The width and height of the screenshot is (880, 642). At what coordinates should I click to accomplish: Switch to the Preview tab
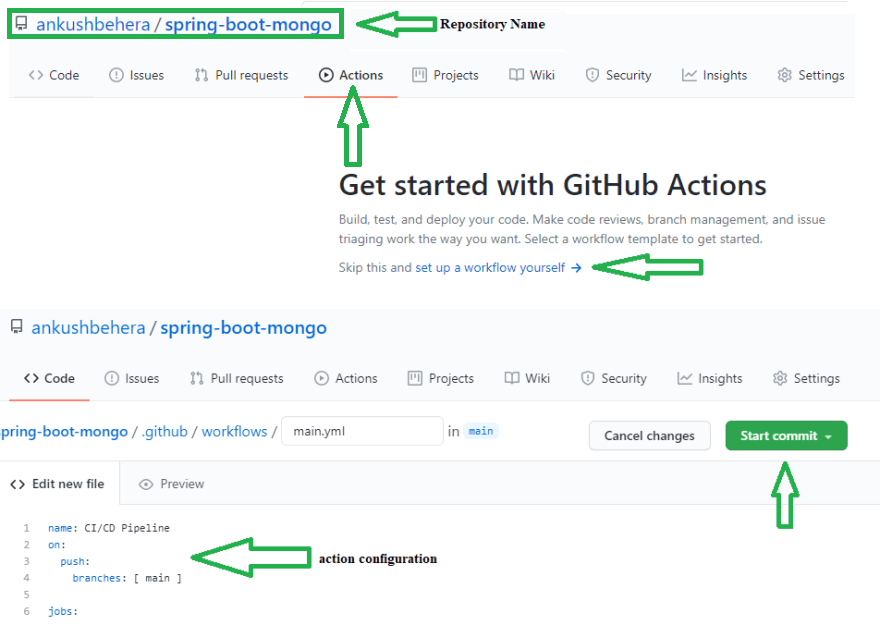pyautogui.click(x=171, y=484)
